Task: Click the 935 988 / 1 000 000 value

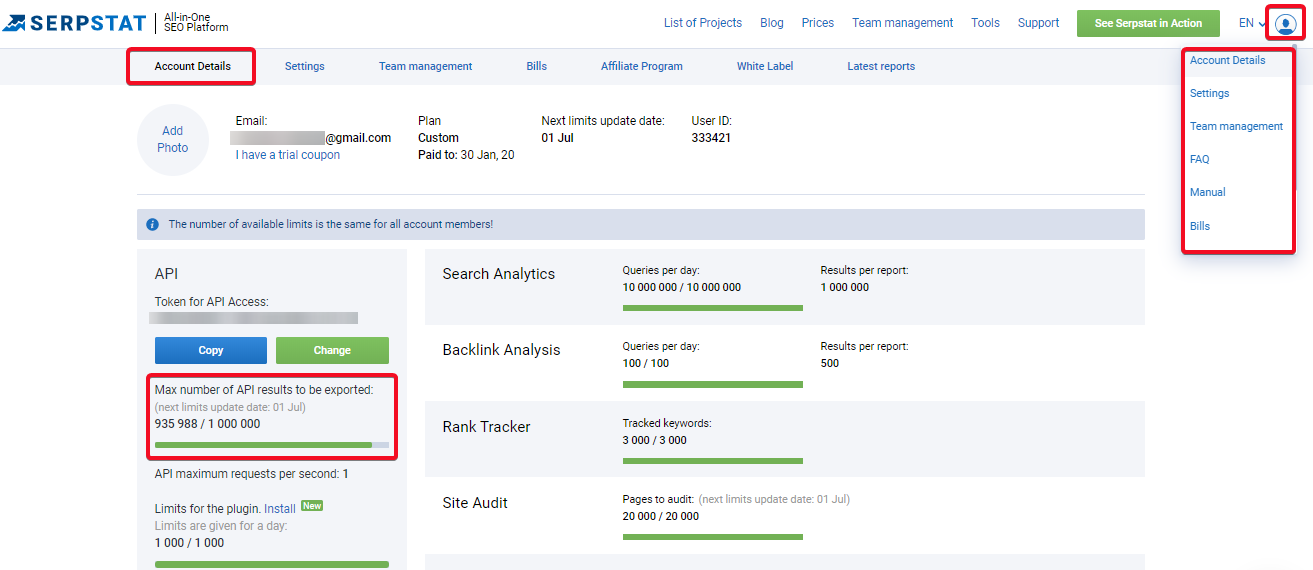Action: point(207,424)
